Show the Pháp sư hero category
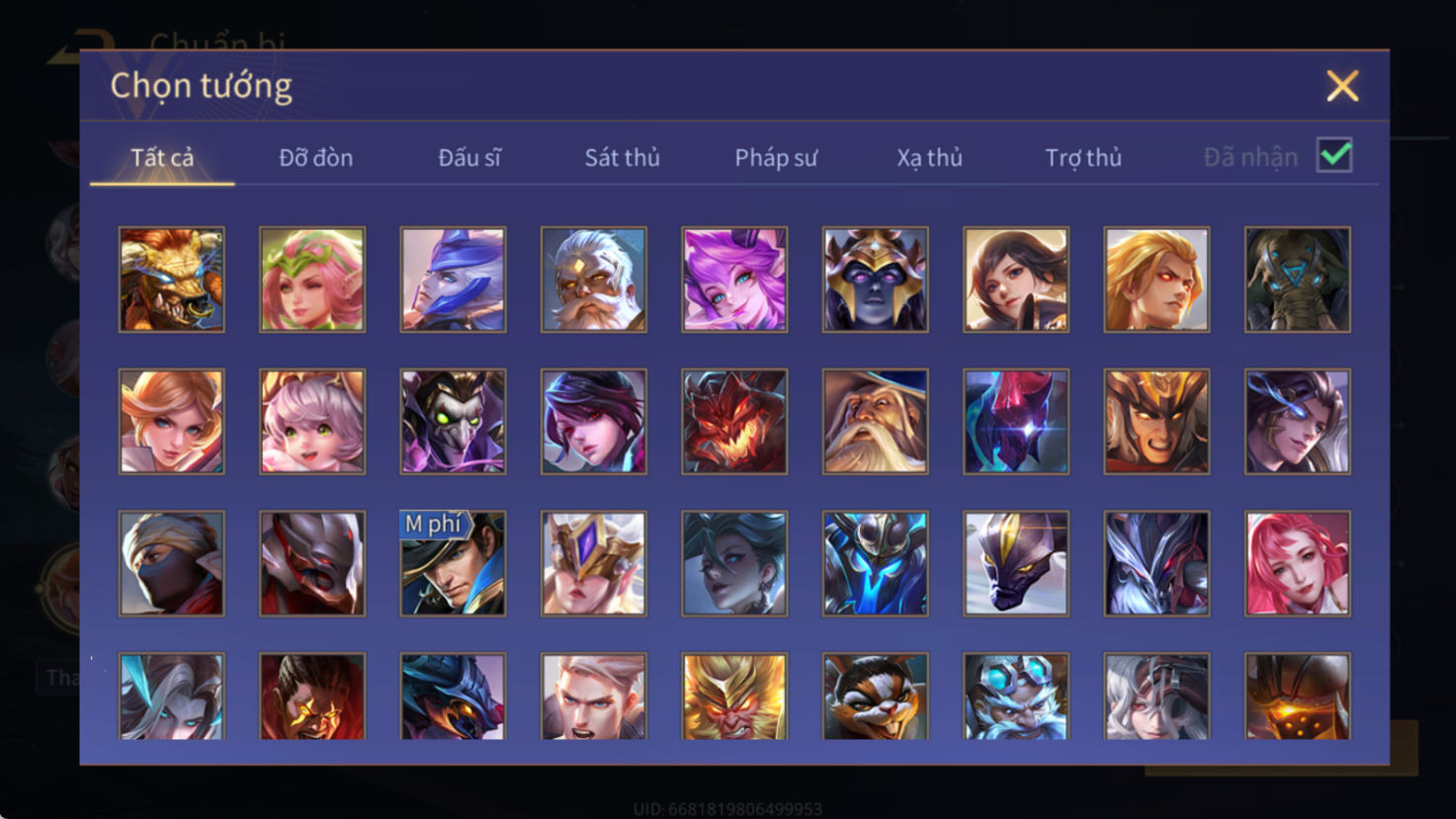Screen dimensions: 1456x819 point(776,158)
